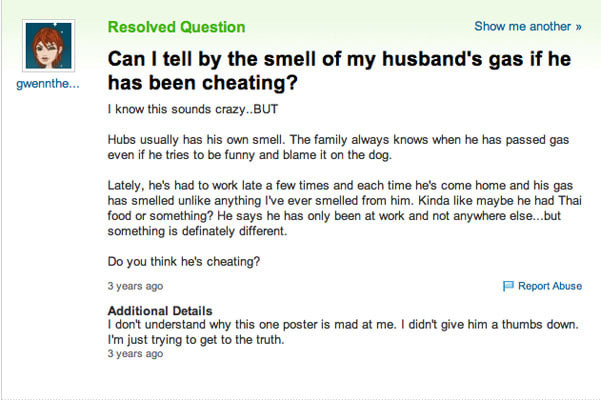Image resolution: width=601 pixels, height=400 pixels.
Task: Click the Additional Details heading
Action: (x=160, y=311)
